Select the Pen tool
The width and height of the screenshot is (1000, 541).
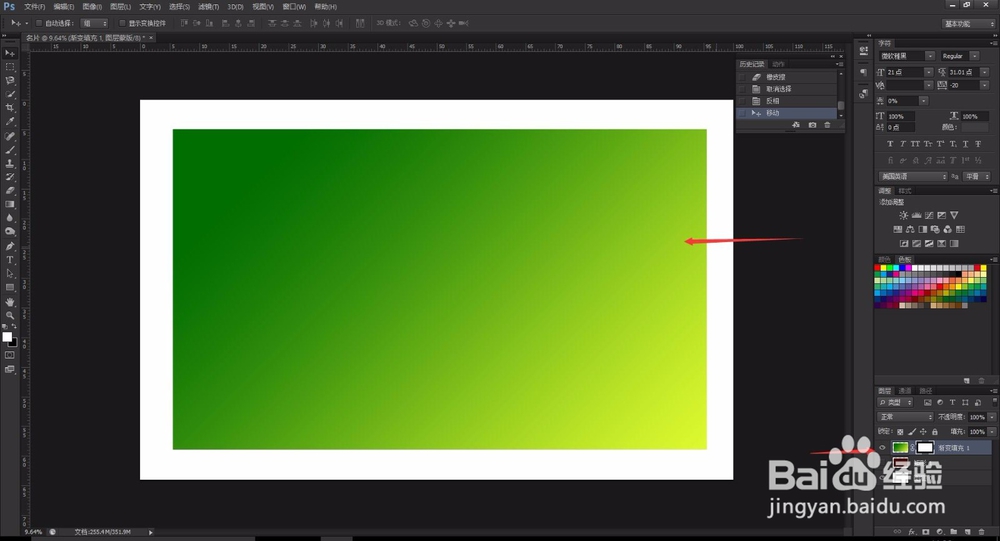(10, 246)
